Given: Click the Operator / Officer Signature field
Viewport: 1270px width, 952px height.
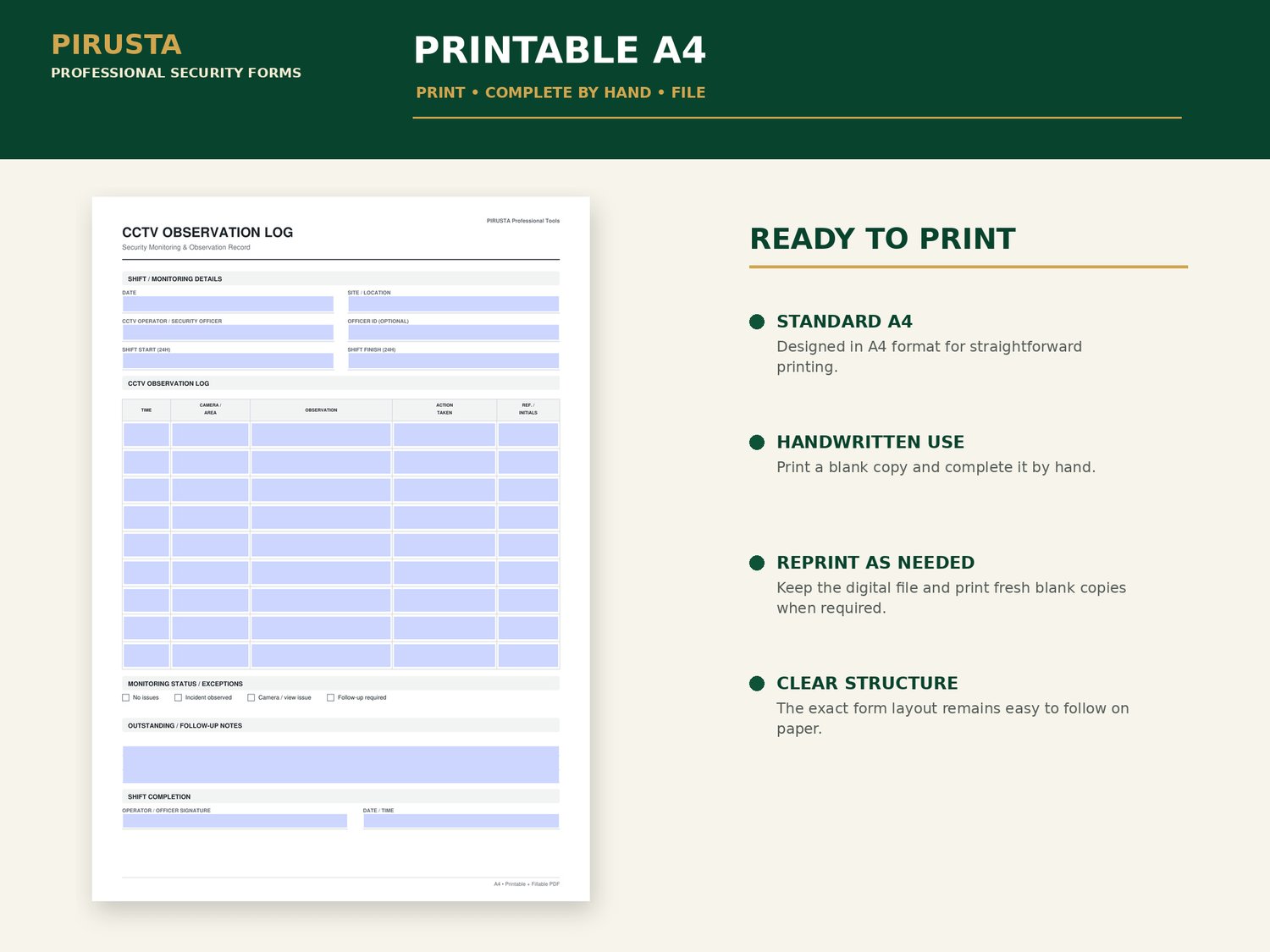Looking at the screenshot, I should pyautogui.click(x=235, y=821).
